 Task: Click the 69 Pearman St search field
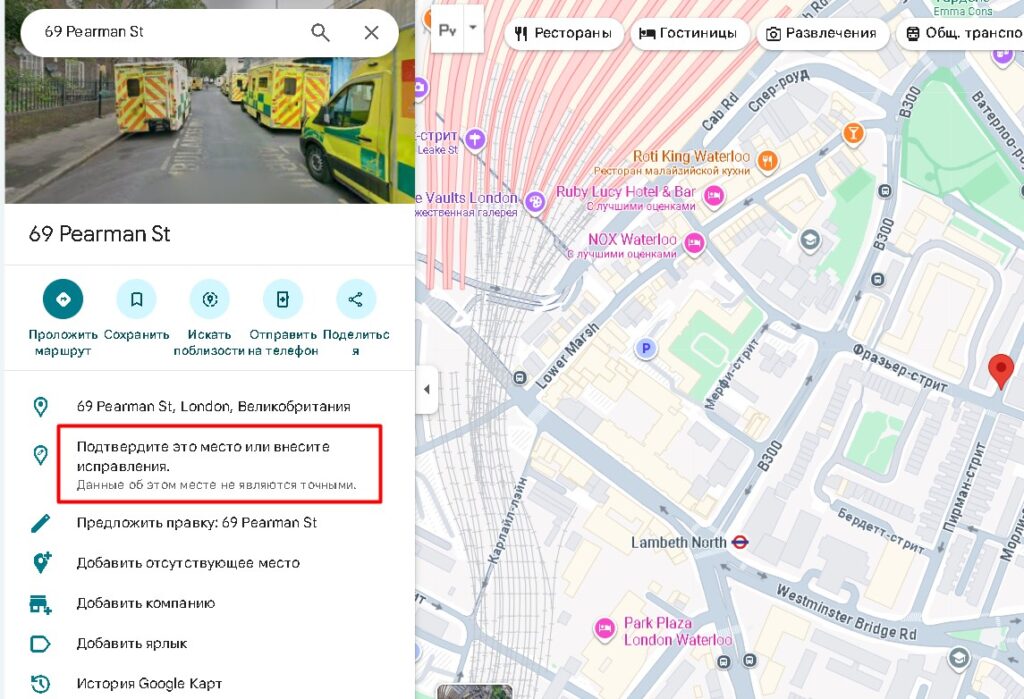coord(165,32)
